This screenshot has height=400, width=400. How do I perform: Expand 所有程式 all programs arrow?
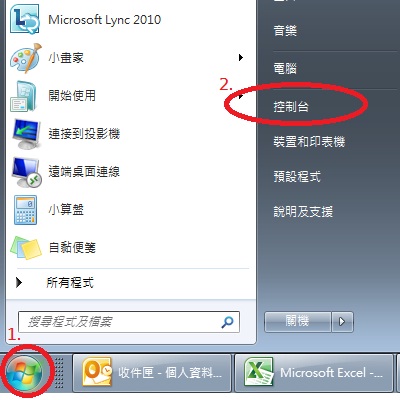click(19, 283)
